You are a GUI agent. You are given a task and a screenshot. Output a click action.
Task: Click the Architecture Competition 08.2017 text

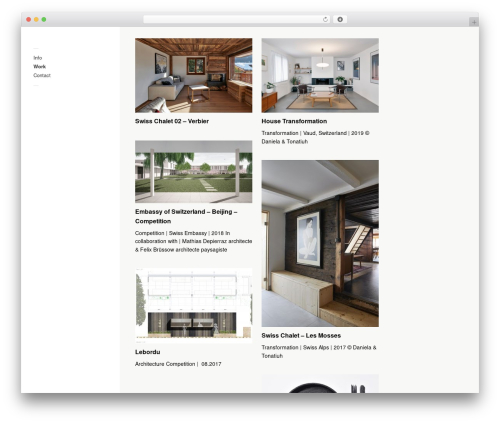178,364
